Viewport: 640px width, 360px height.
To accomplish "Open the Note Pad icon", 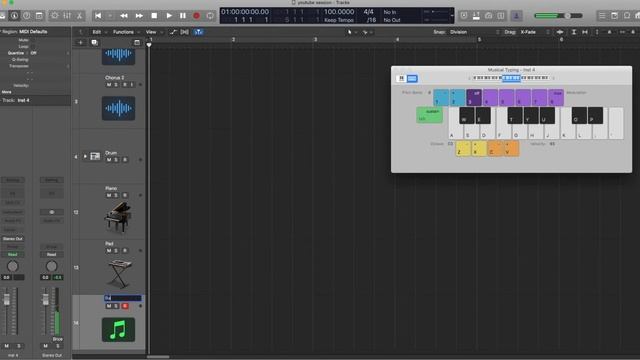I will tap(615, 16).
